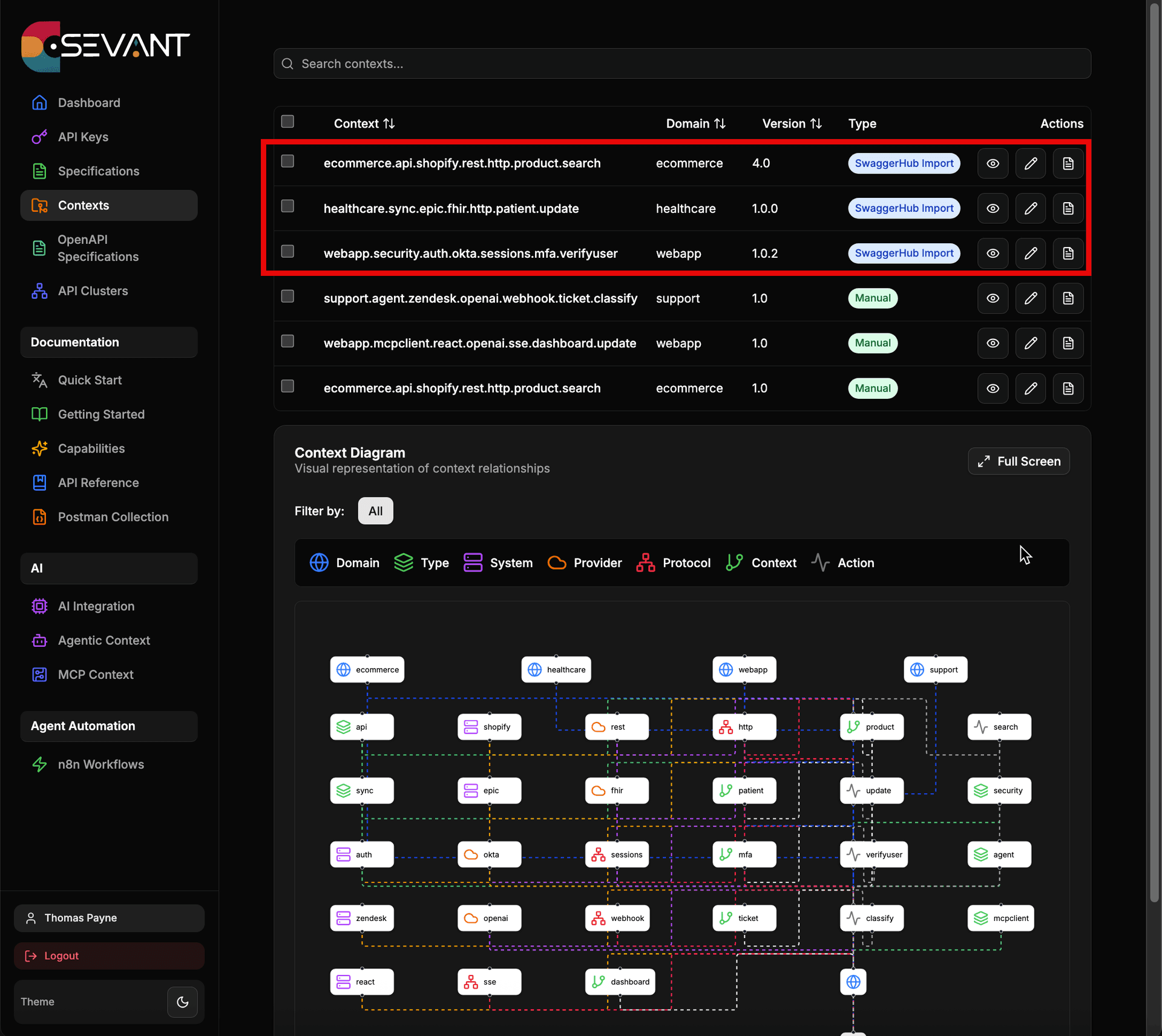This screenshot has width=1162, height=1036.
Task: Click the Provider legend cloud icon
Action: (x=557, y=563)
